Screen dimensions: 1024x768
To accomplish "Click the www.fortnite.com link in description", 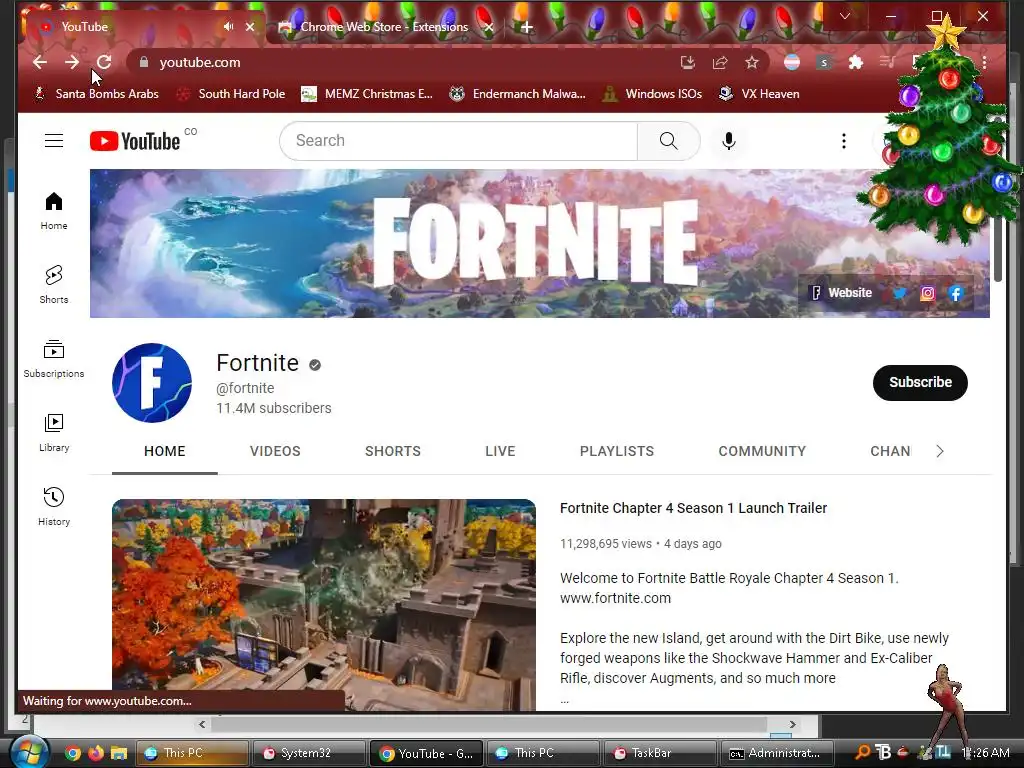I will pyautogui.click(x=615, y=598).
